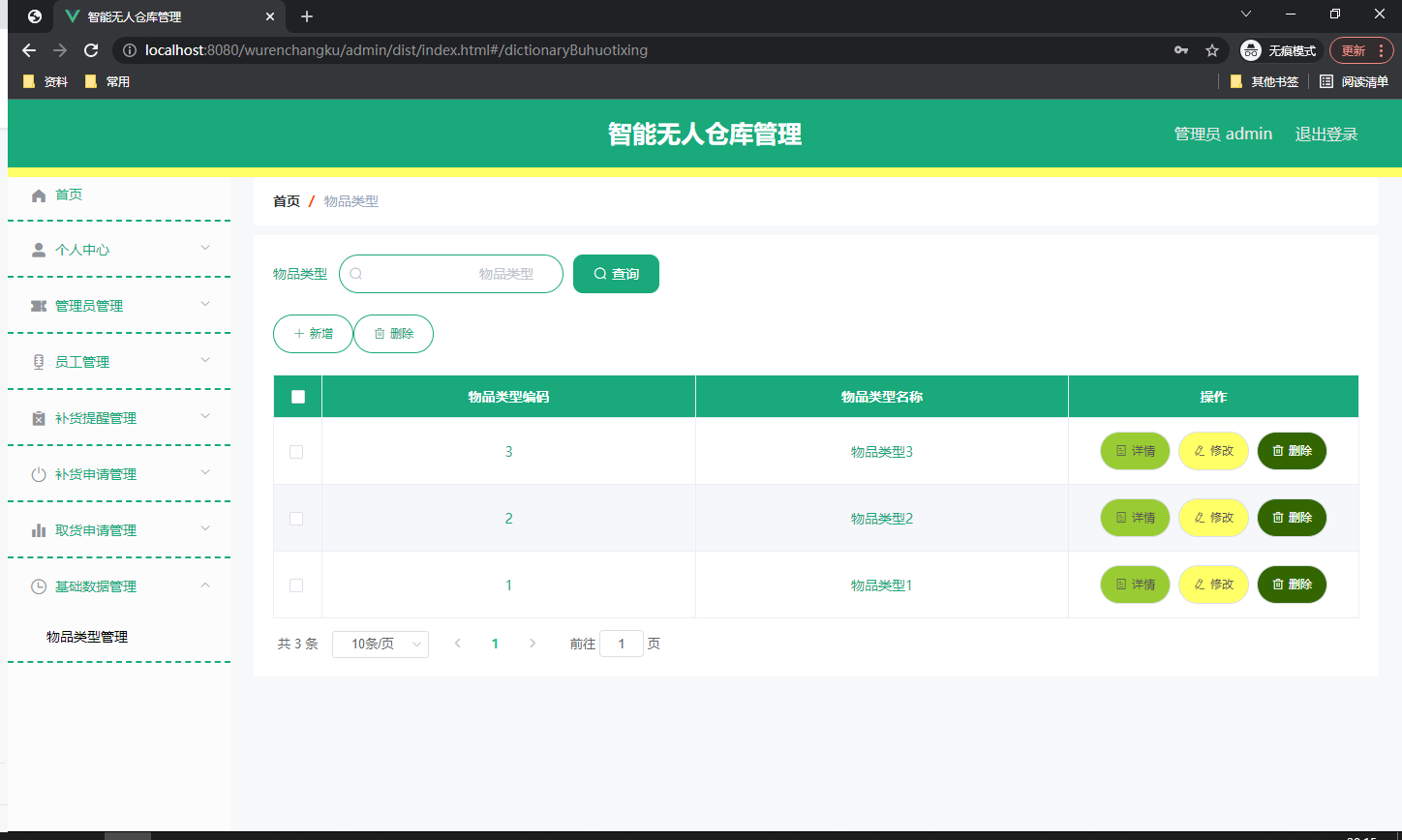Click the magnifier icon in the search field
Viewport: 1402px width, 840px height.
point(355,274)
